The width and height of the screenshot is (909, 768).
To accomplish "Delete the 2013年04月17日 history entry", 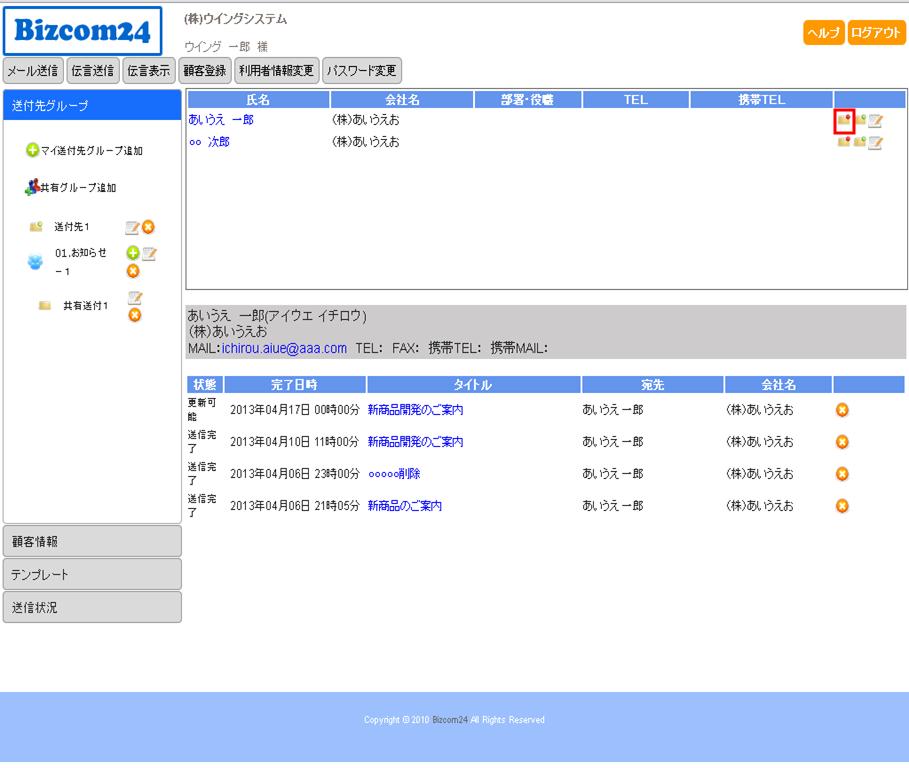I will [842, 410].
